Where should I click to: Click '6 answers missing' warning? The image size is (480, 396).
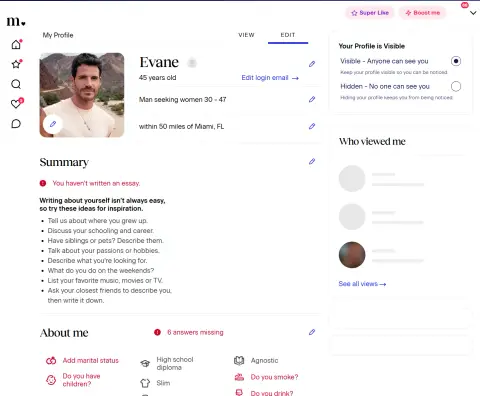click(x=195, y=332)
